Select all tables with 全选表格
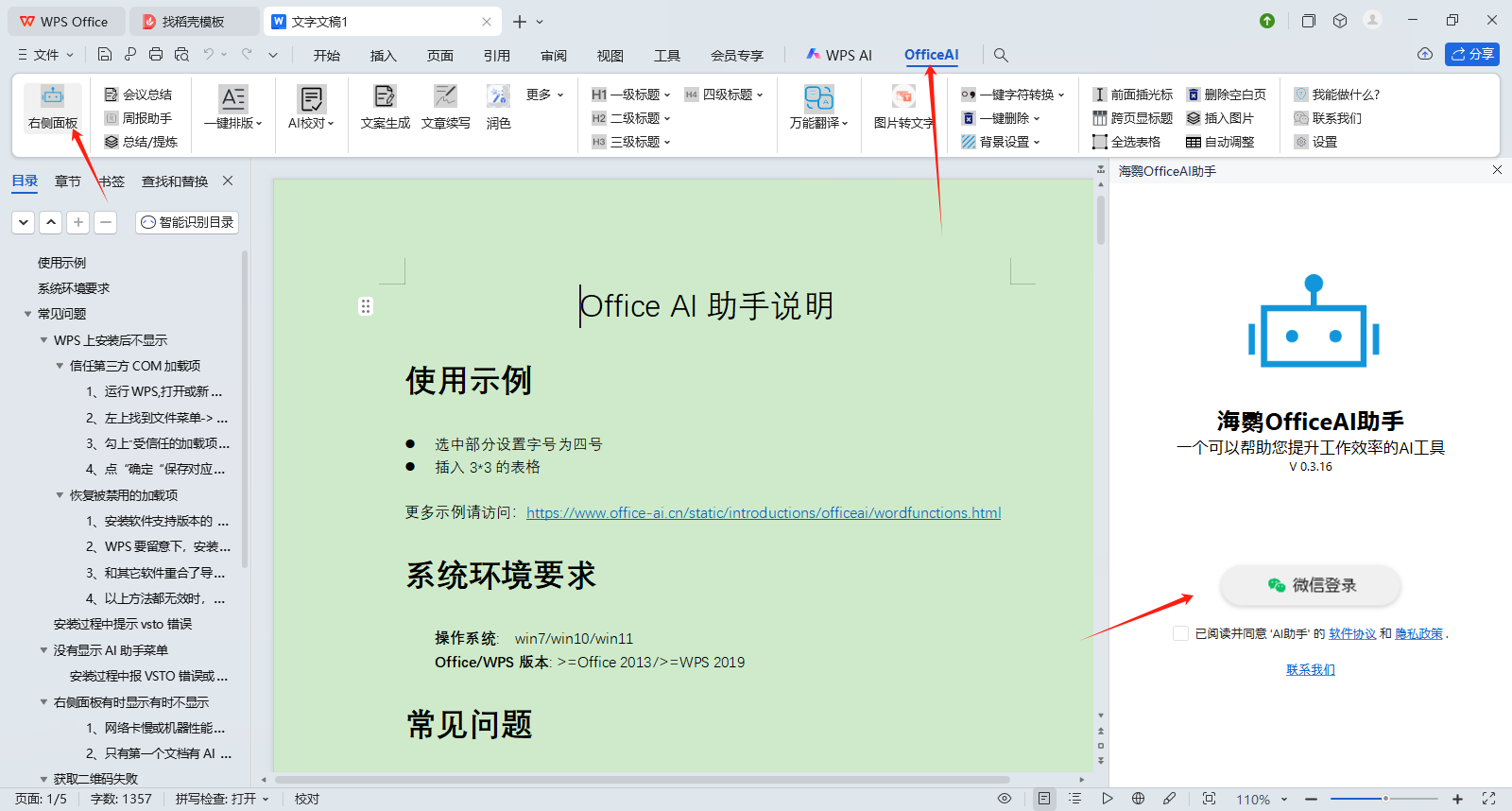 [x=1126, y=142]
